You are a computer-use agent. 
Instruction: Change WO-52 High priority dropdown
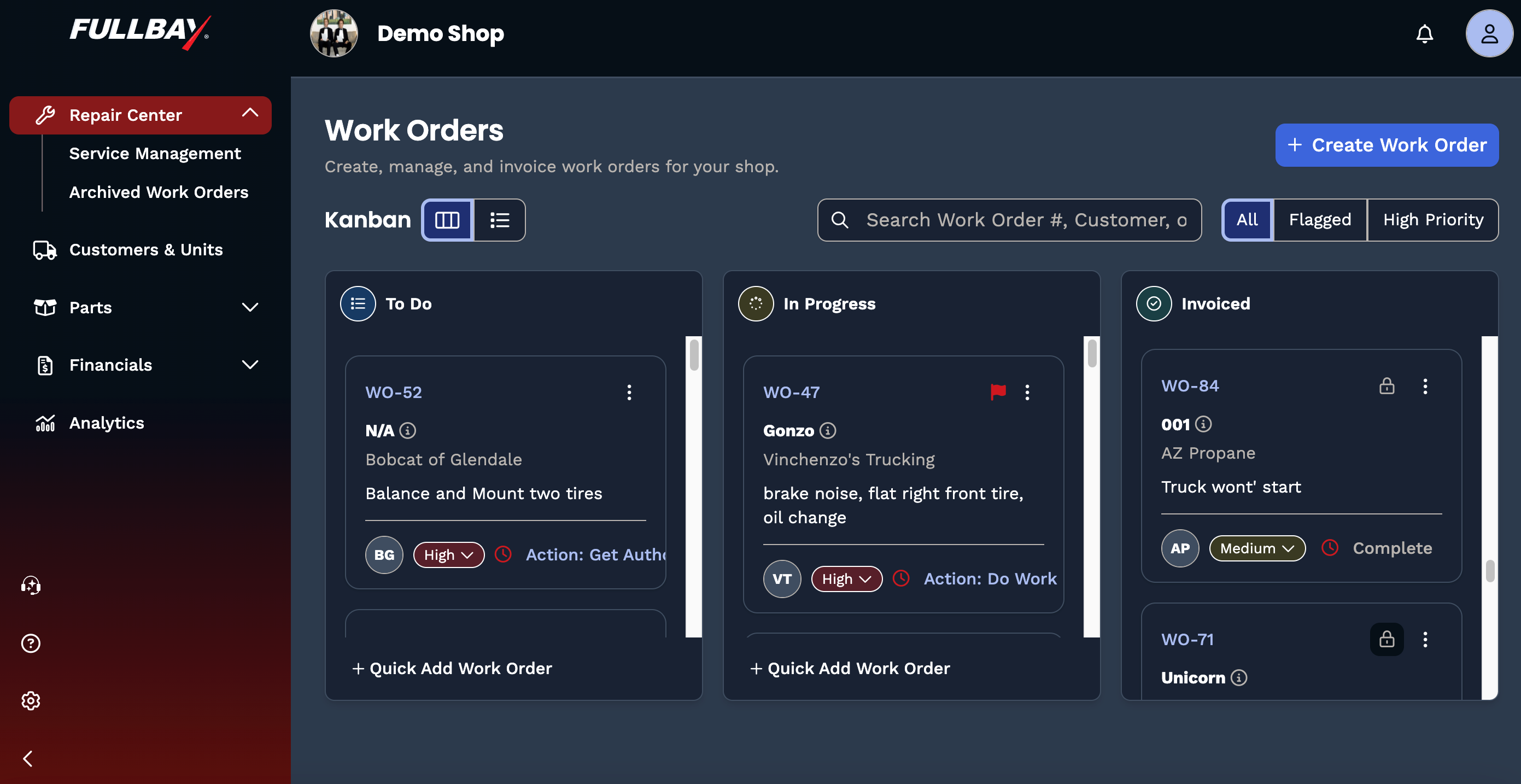point(449,555)
